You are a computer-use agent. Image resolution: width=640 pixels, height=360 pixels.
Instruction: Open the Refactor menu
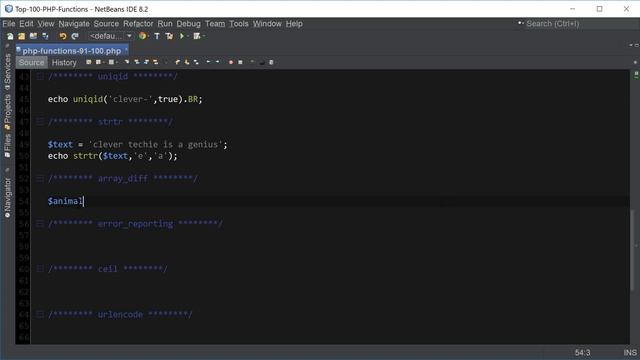[138, 24]
